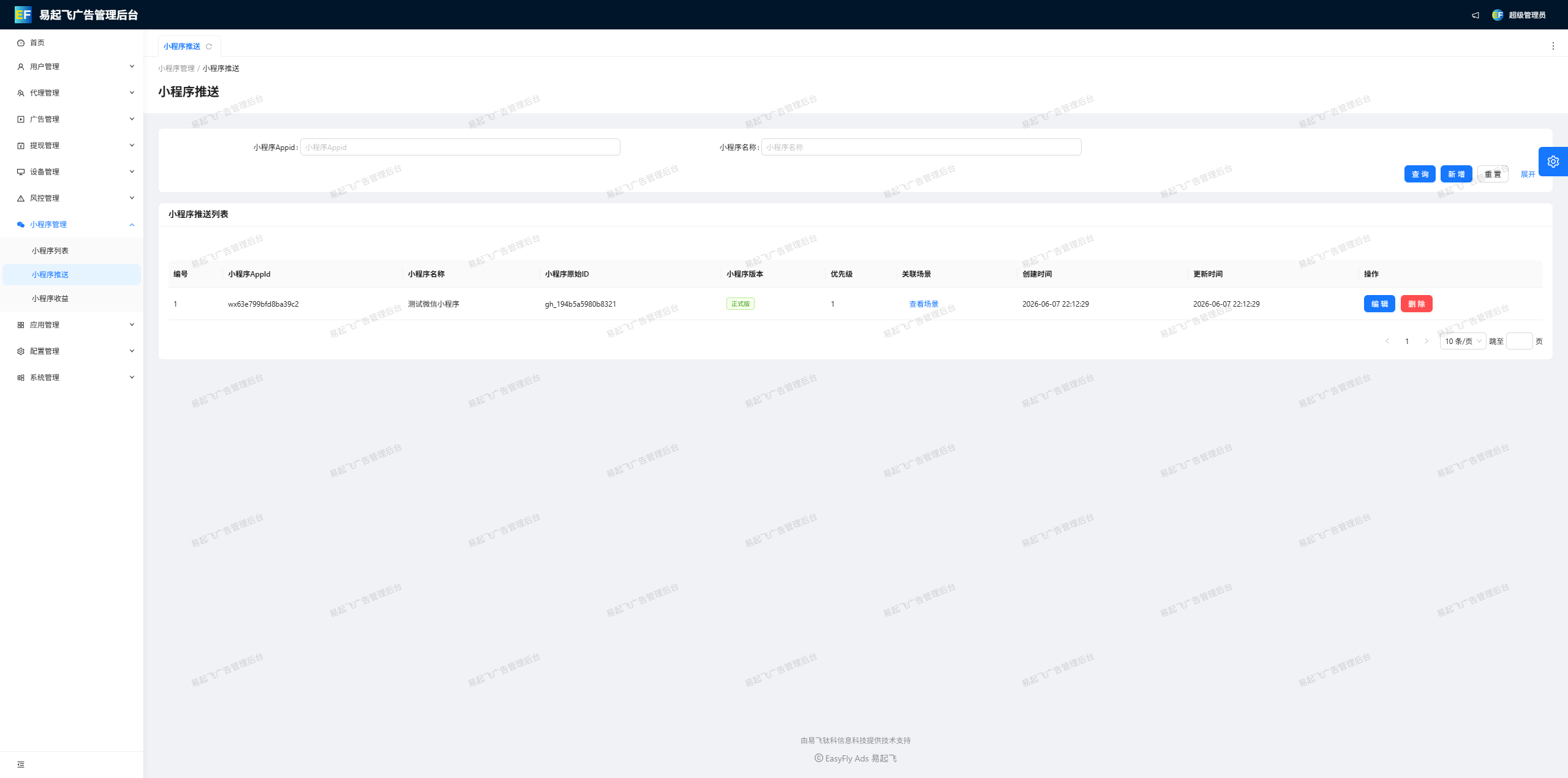Open the settings gear panel on right edge
This screenshot has height=778, width=1568.
coord(1553,162)
